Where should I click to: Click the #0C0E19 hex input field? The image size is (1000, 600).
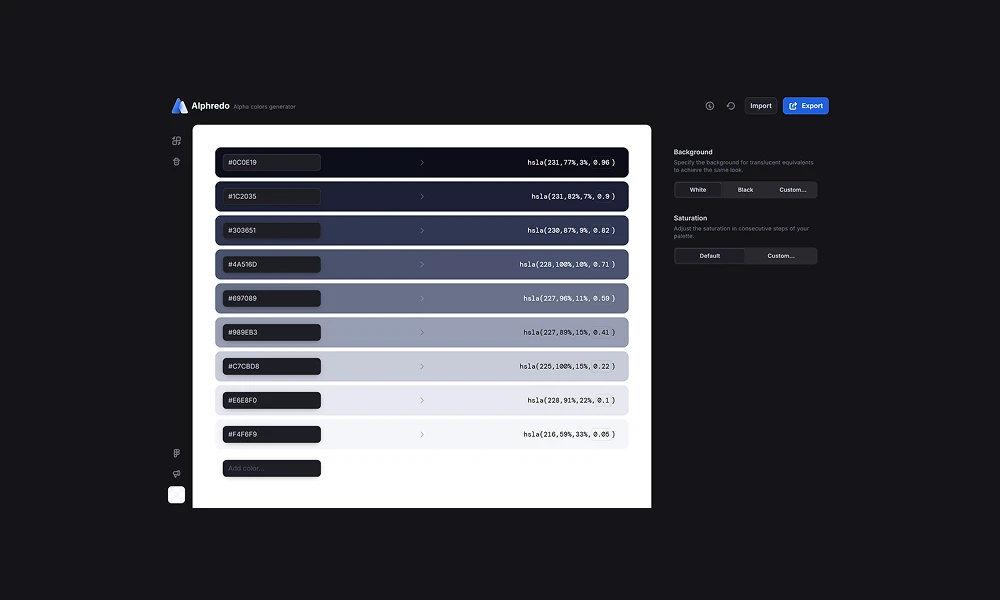[271, 162]
